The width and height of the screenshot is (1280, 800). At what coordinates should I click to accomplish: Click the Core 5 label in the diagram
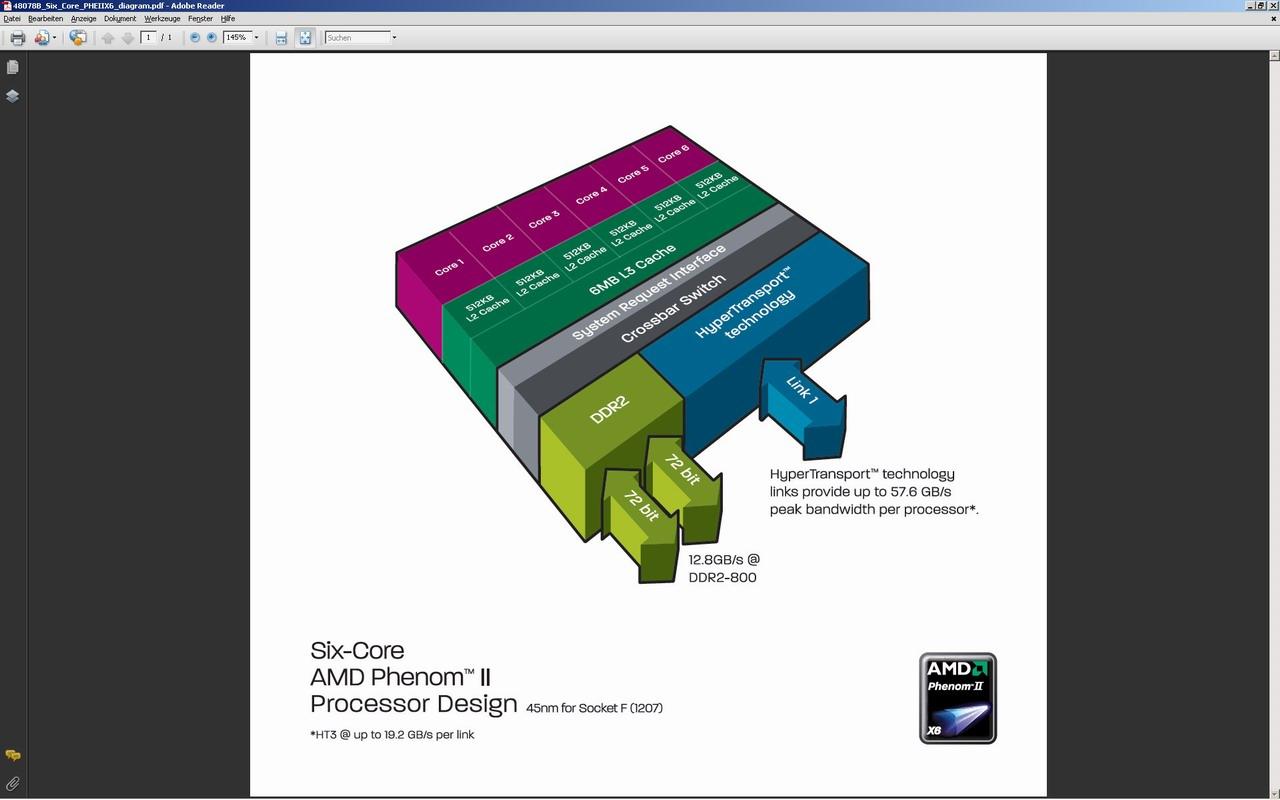click(632, 174)
